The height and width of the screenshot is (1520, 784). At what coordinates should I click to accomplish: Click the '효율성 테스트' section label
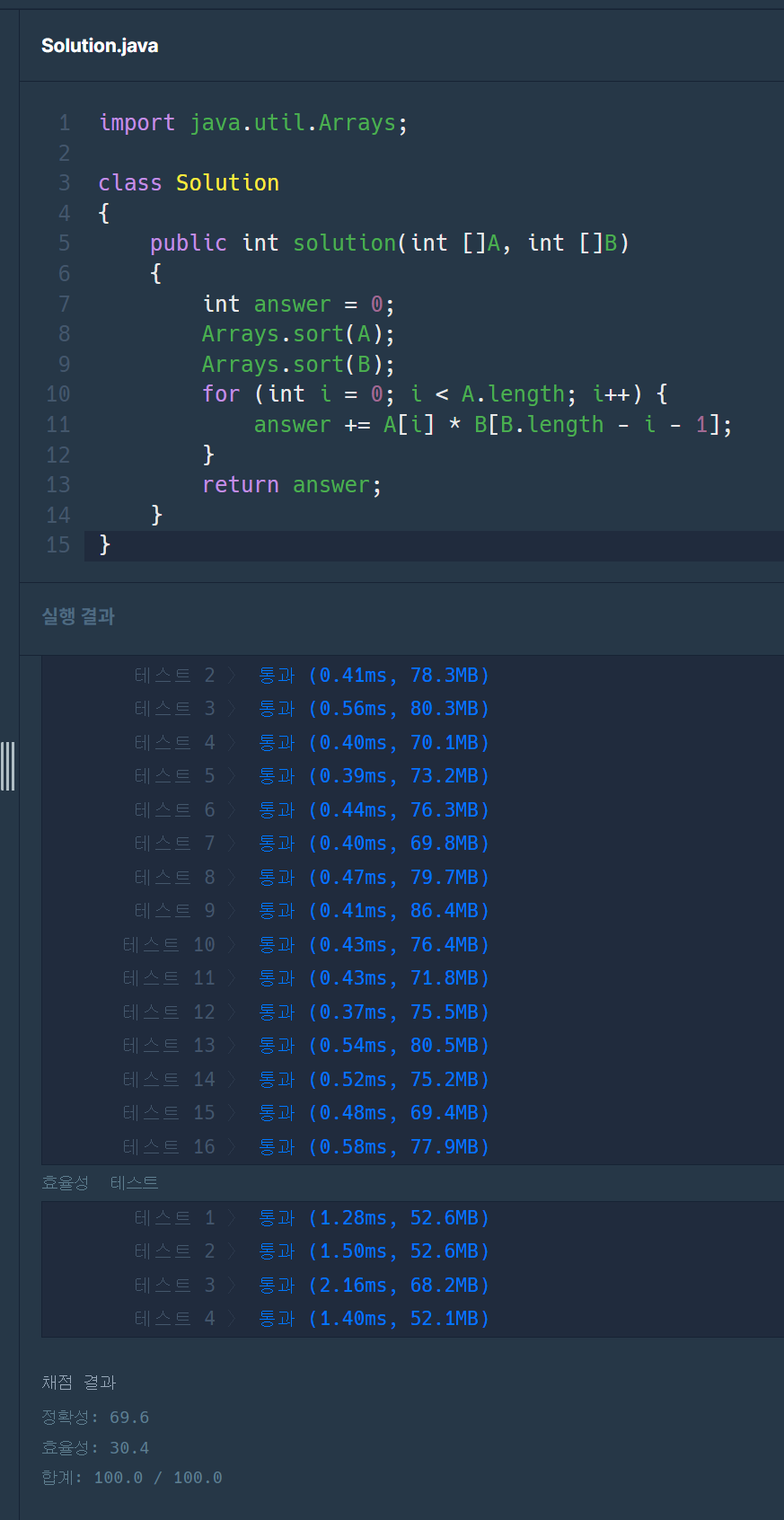pos(100,1182)
